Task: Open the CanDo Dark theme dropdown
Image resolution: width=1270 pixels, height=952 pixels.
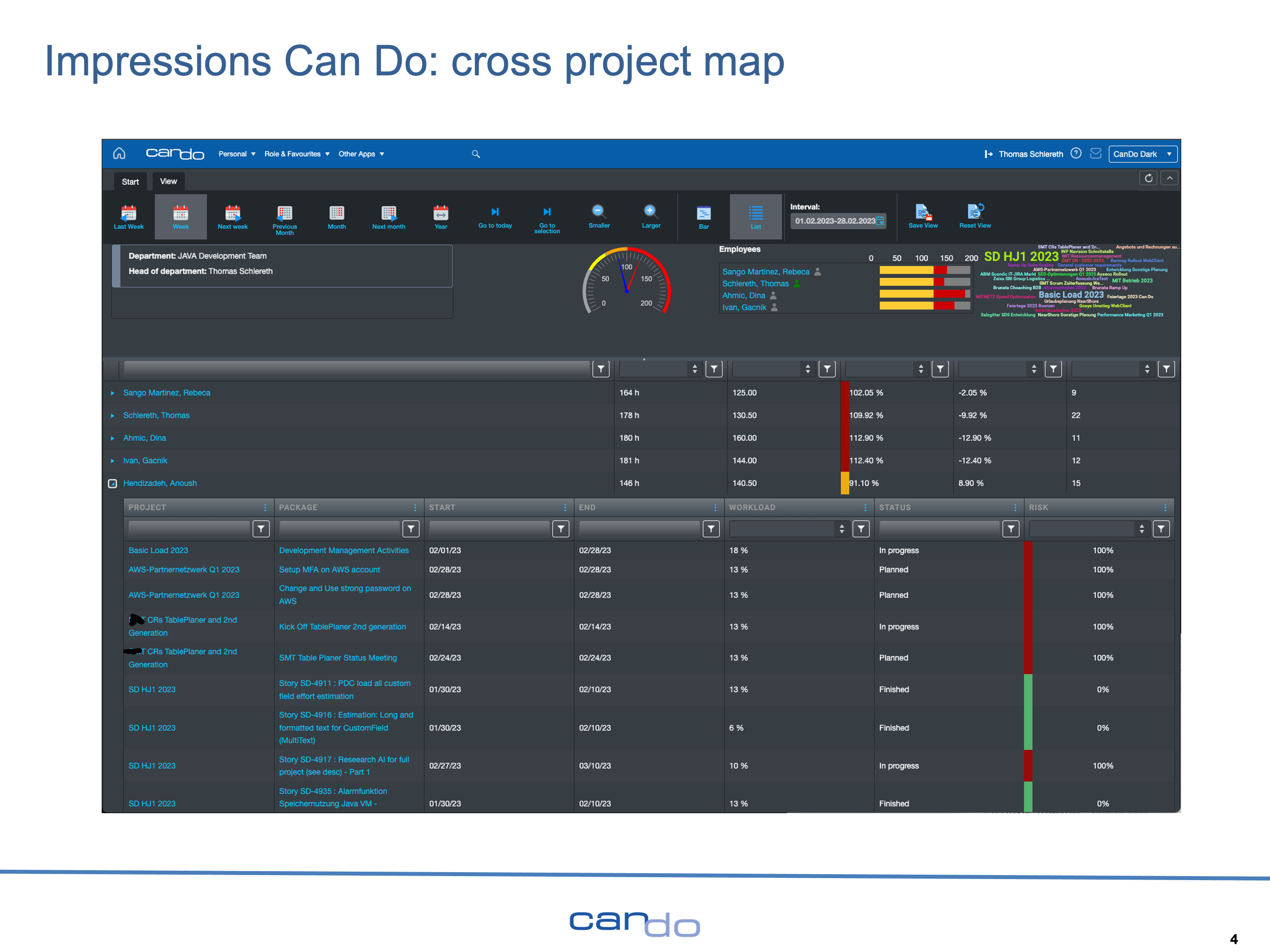Action: pyautogui.click(x=1143, y=154)
